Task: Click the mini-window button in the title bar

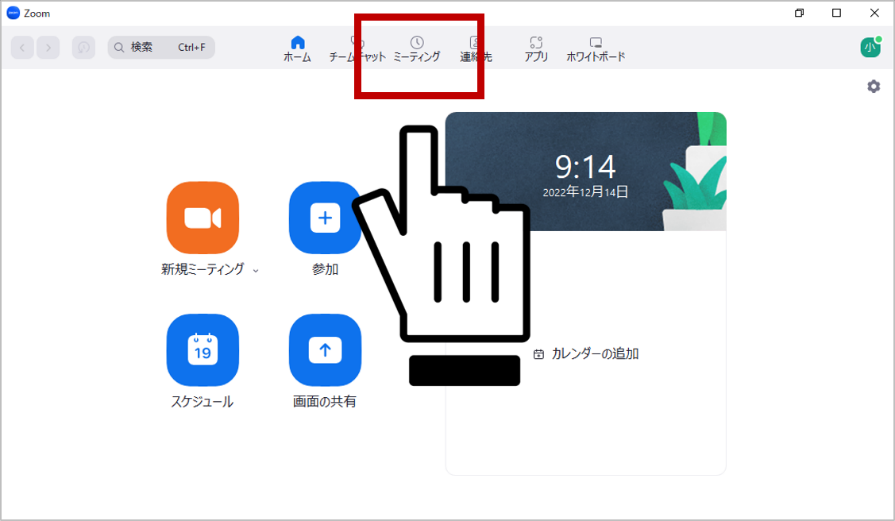Action: coord(799,13)
